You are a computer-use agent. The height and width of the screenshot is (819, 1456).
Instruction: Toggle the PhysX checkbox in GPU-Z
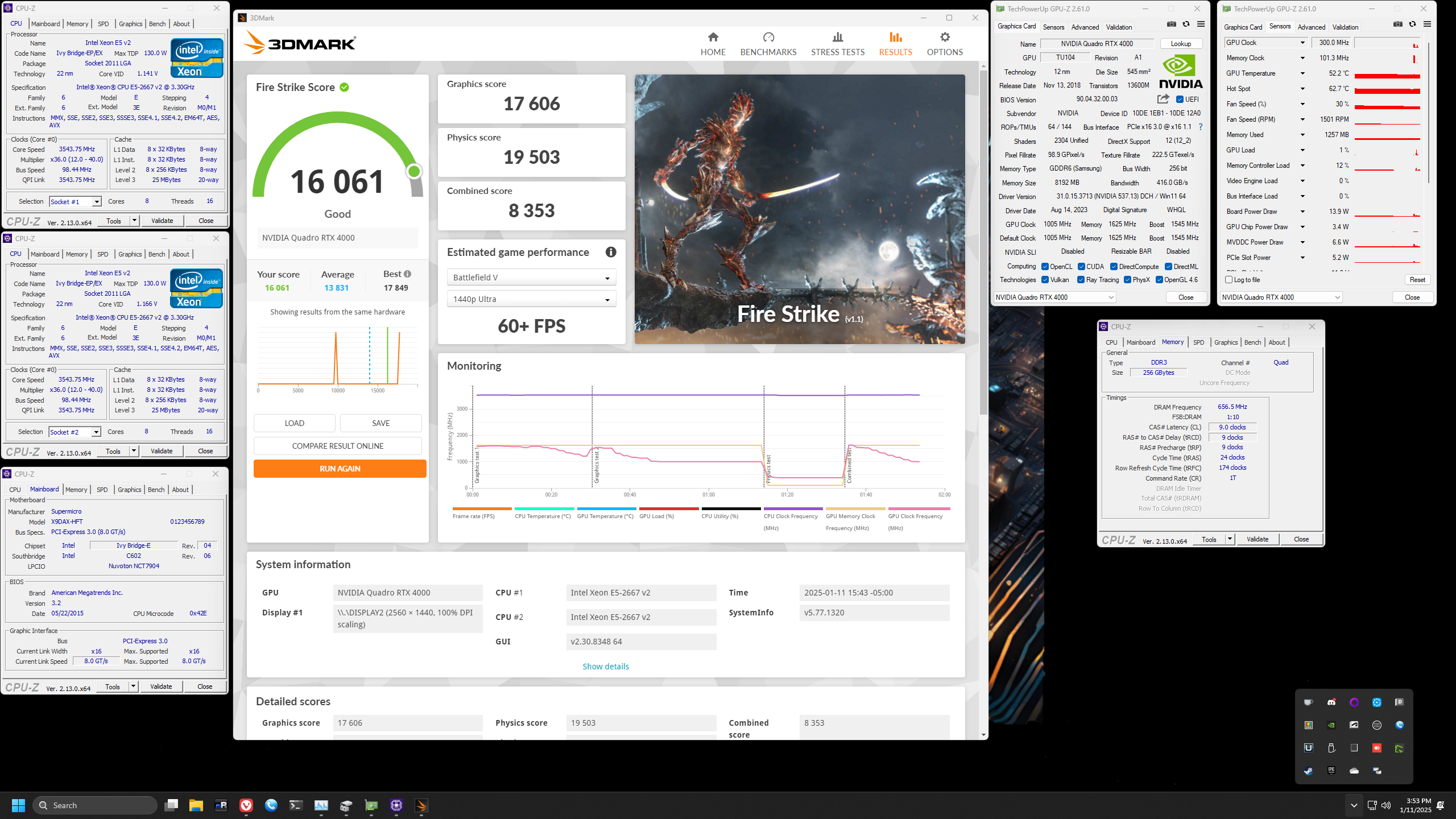point(1127,280)
